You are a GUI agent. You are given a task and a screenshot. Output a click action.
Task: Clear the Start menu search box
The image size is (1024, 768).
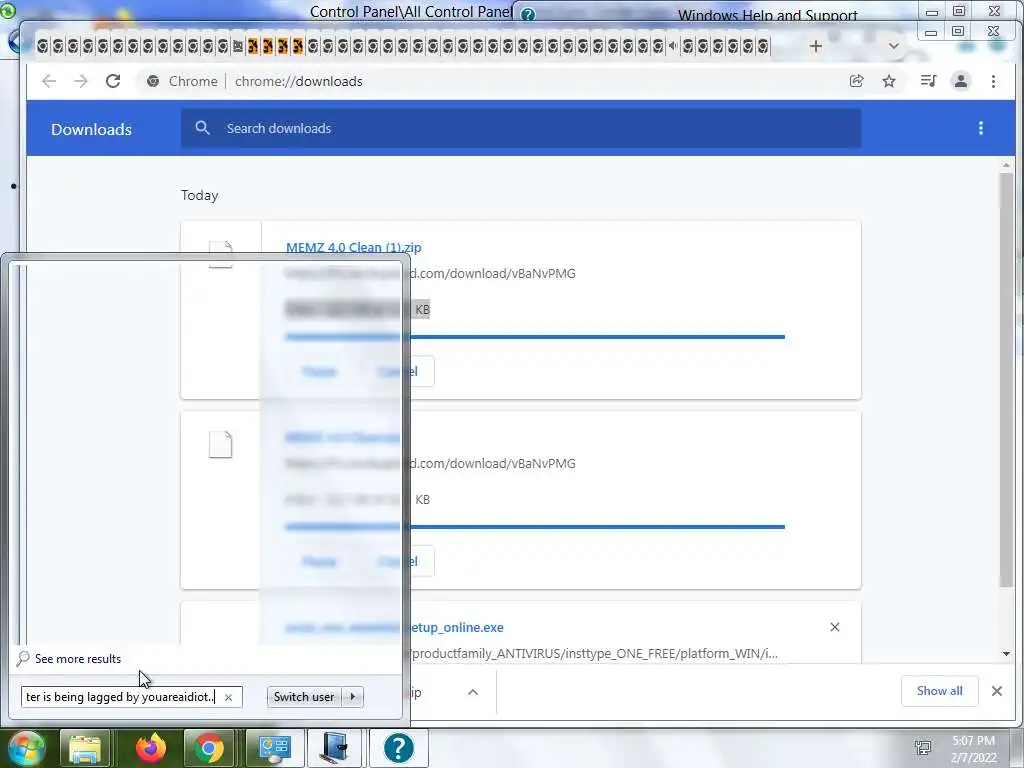[x=229, y=697]
